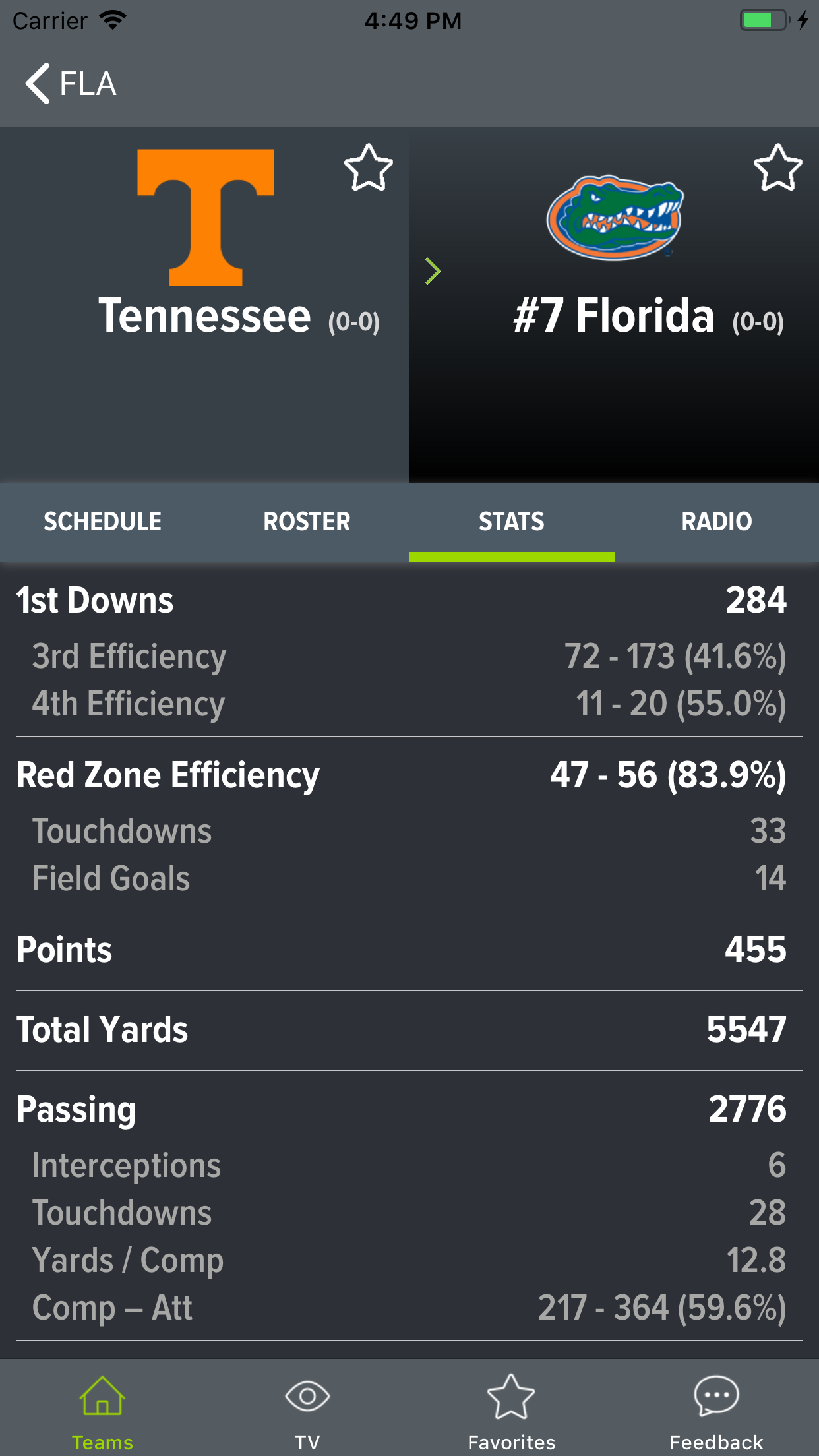Open the Teams home icon
This screenshot has width=819, height=1456.
tap(102, 1397)
